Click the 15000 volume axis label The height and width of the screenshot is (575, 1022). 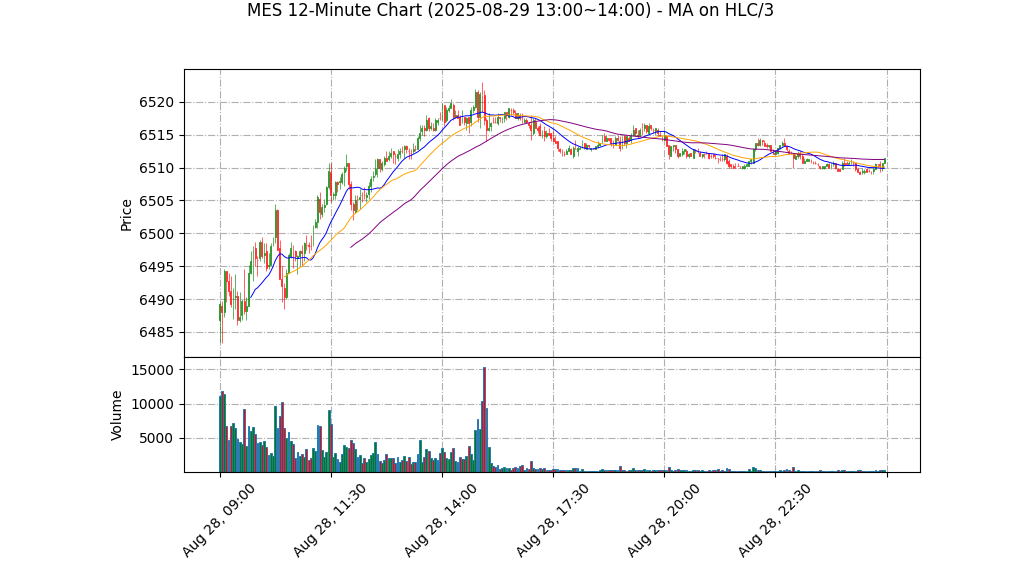click(x=151, y=370)
